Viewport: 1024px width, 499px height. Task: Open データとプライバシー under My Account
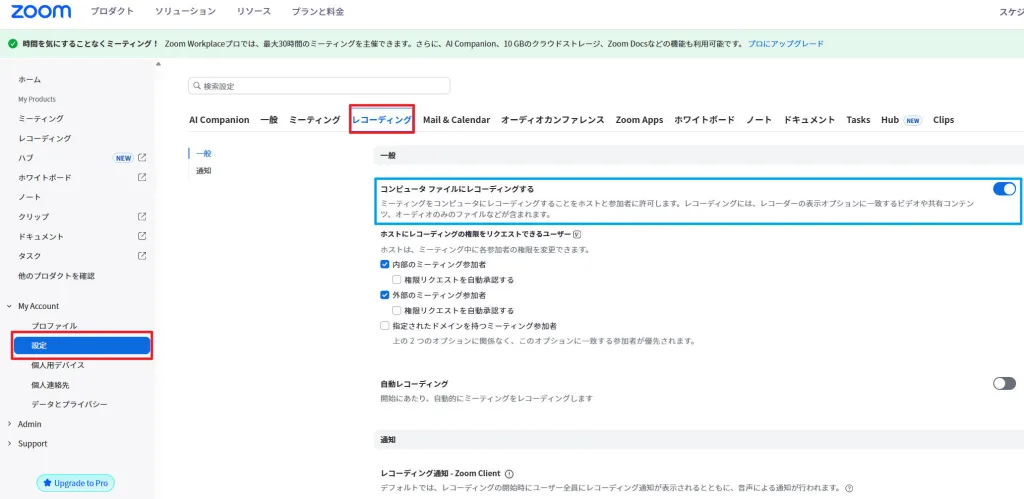[69, 404]
